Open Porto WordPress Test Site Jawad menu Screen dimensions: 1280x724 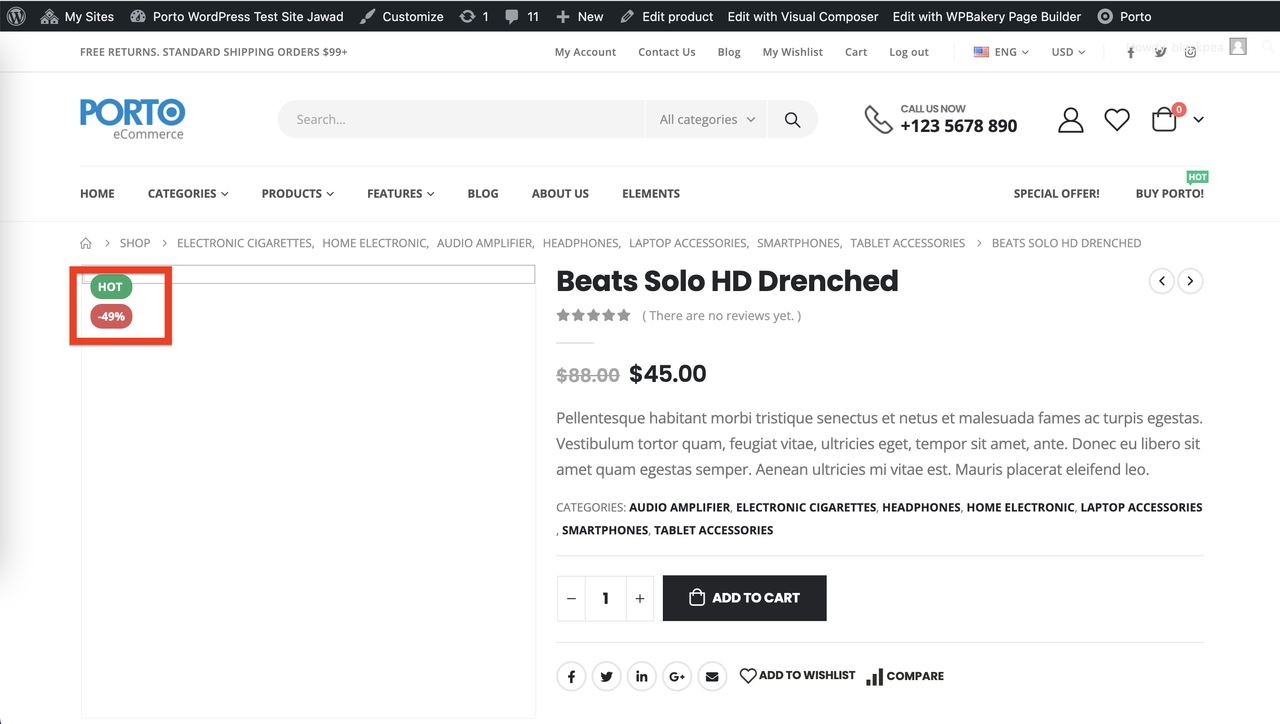[x=236, y=16]
